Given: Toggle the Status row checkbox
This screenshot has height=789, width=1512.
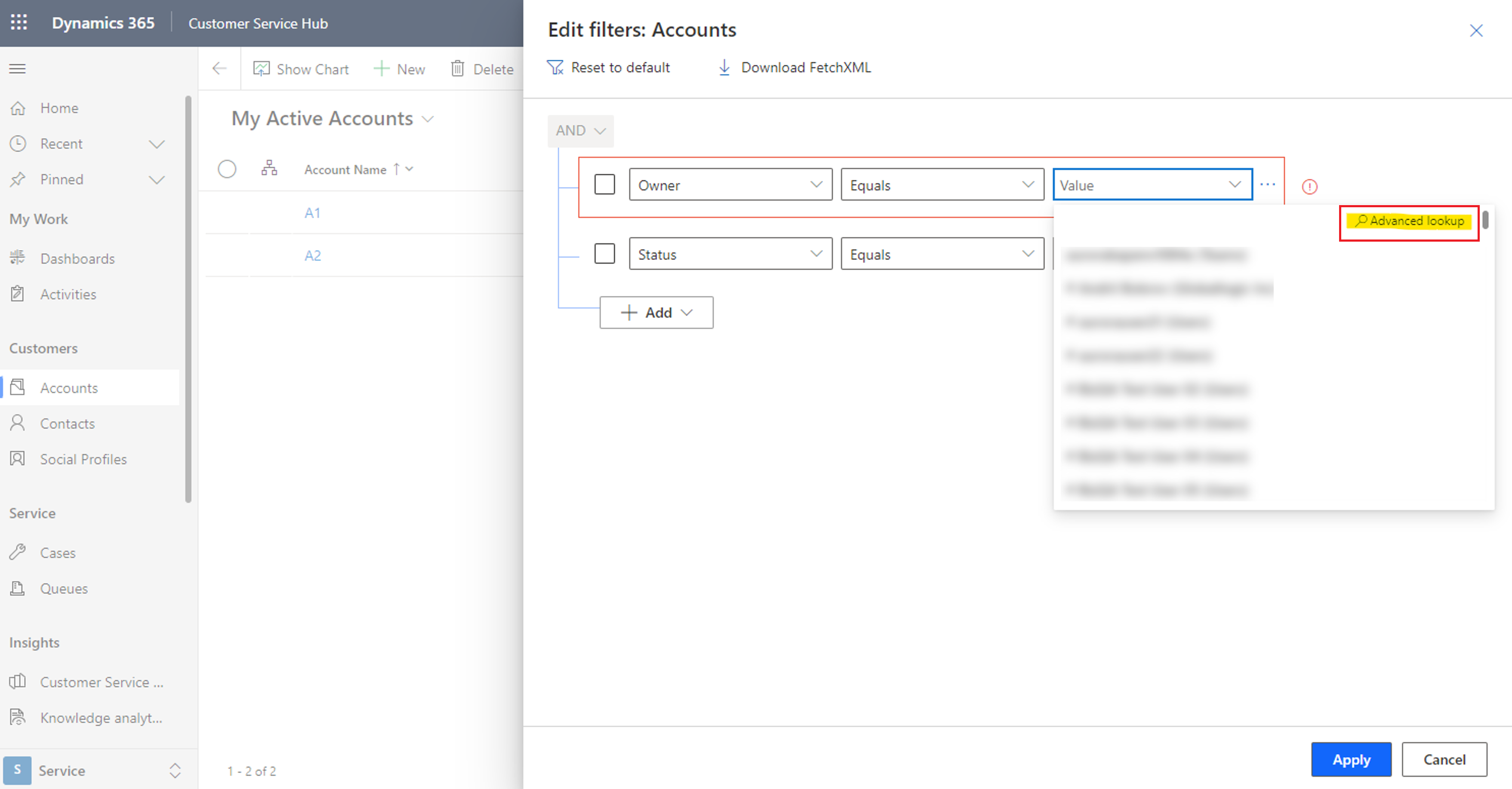Looking at the screenshot, I should click(x=604, y=254).
